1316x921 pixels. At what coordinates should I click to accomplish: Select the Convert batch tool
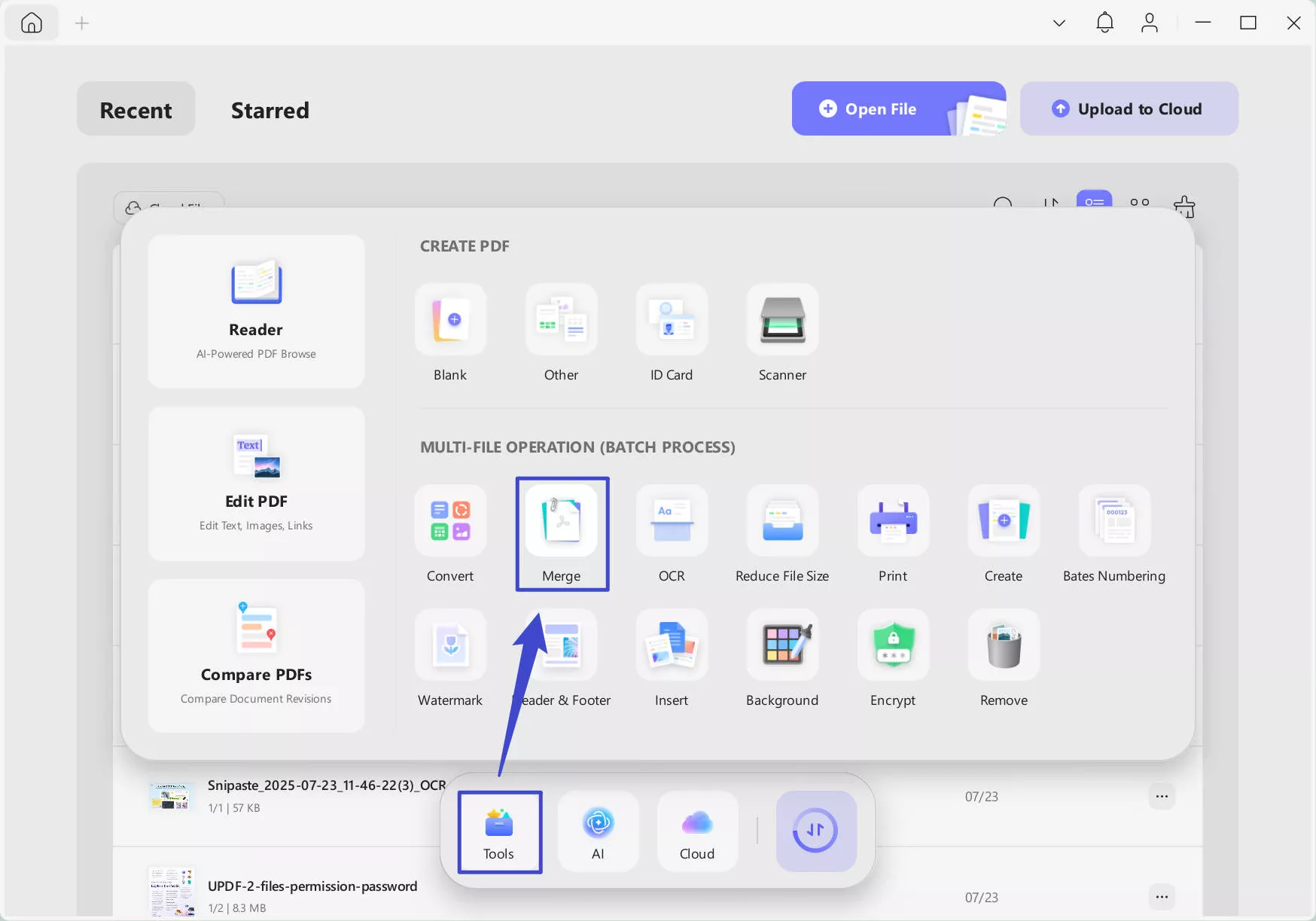[x=450, y=533]
